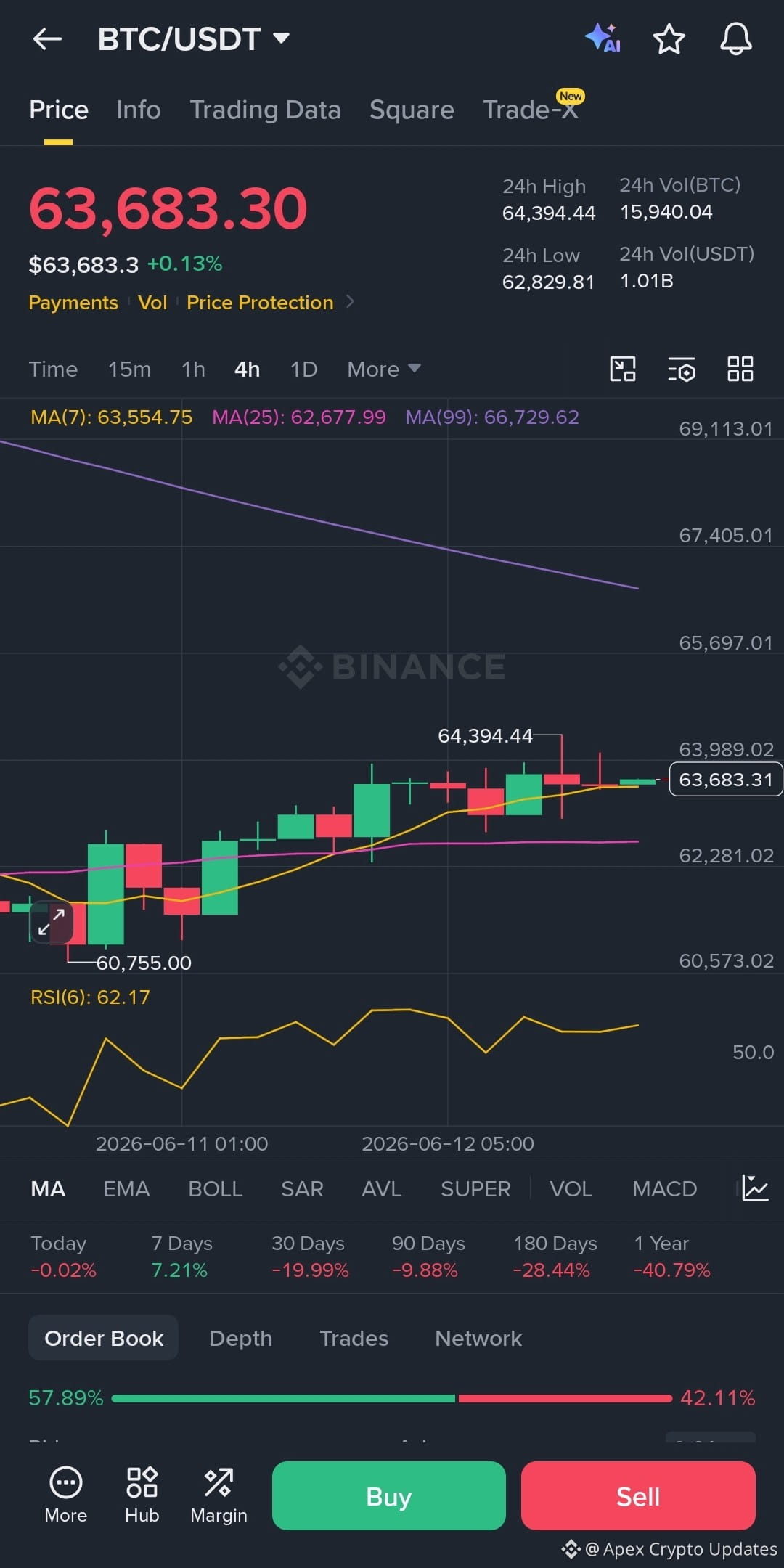Image resolution: width=784 pixels, height=1568 pixels.
Task: Toggle the SUPER indicator
Action: tap(475, 1188)
